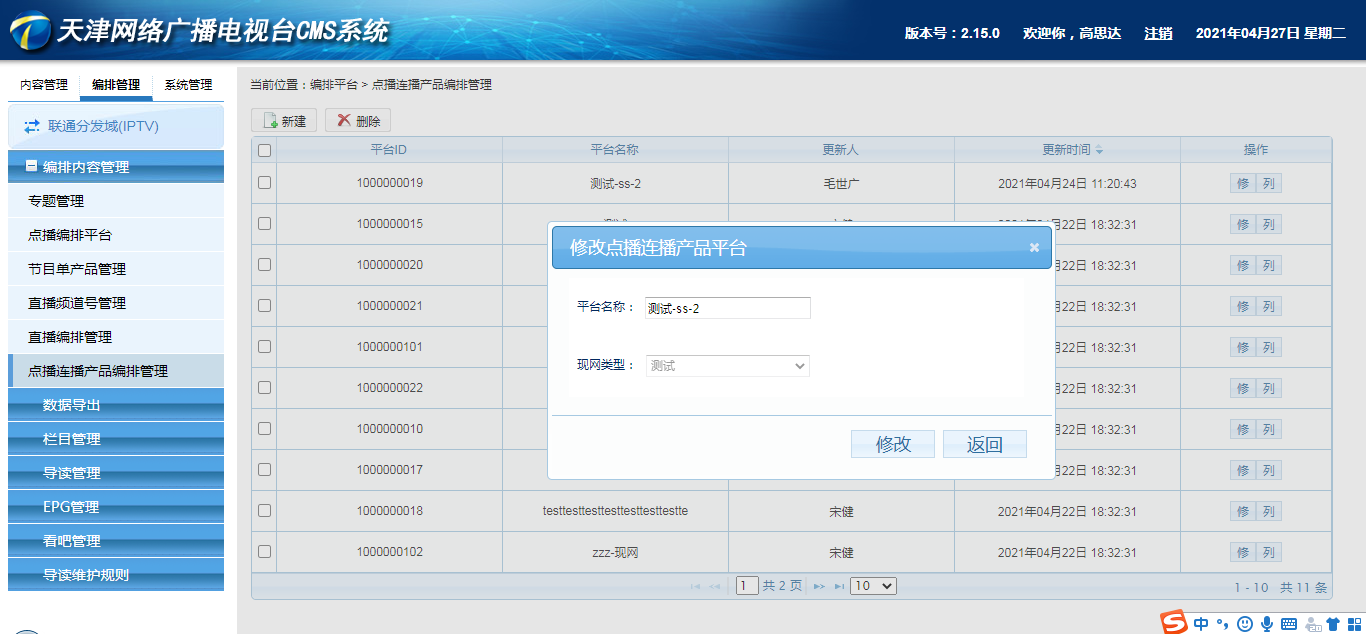Open the 现网类型 dropdown

[728, 366]
